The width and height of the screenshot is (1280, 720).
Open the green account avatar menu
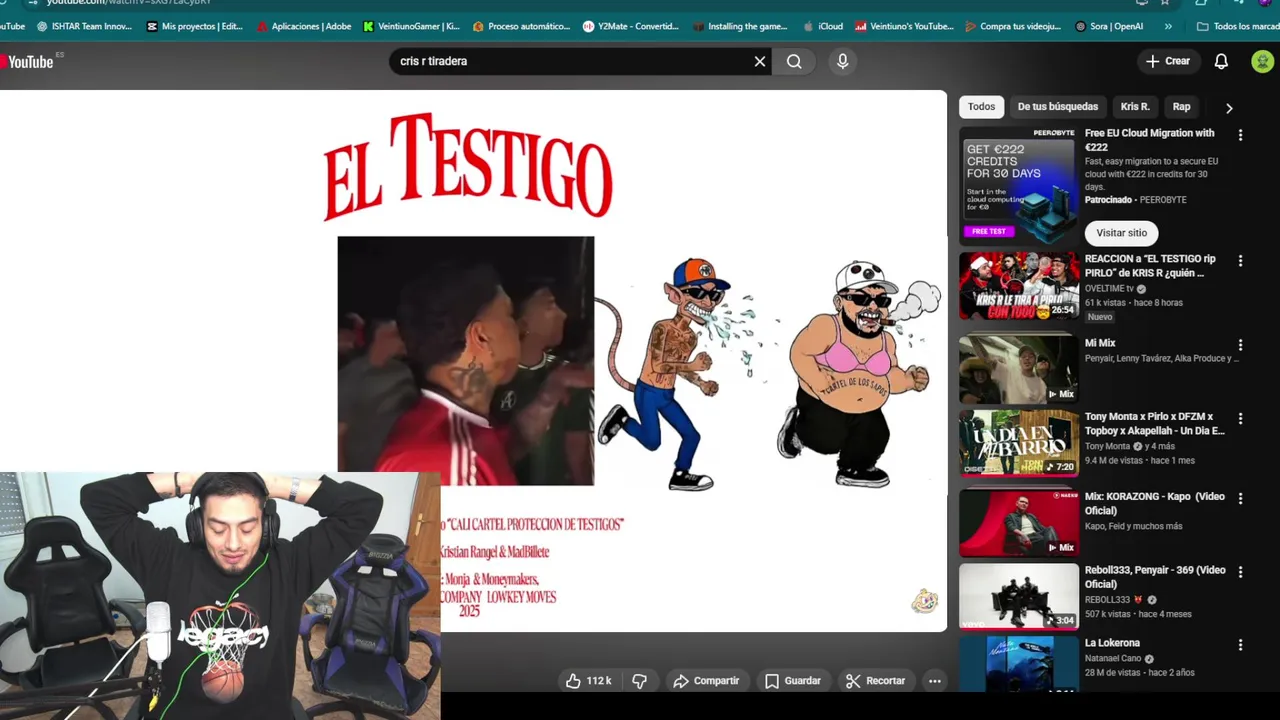tap(1262, 62)
